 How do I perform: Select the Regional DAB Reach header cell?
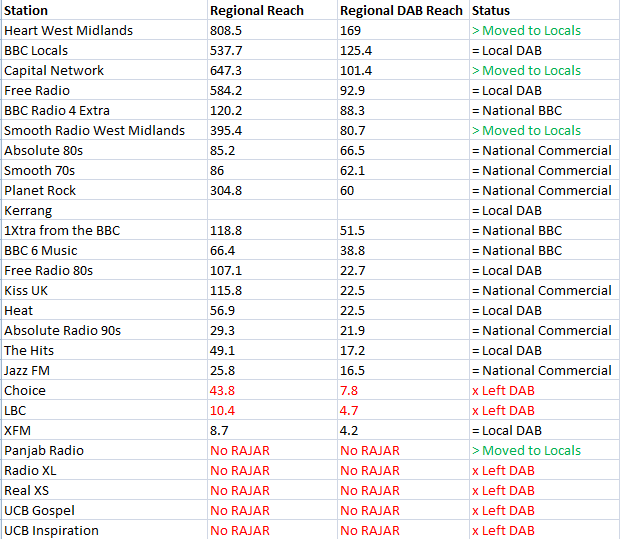[403, 10]
